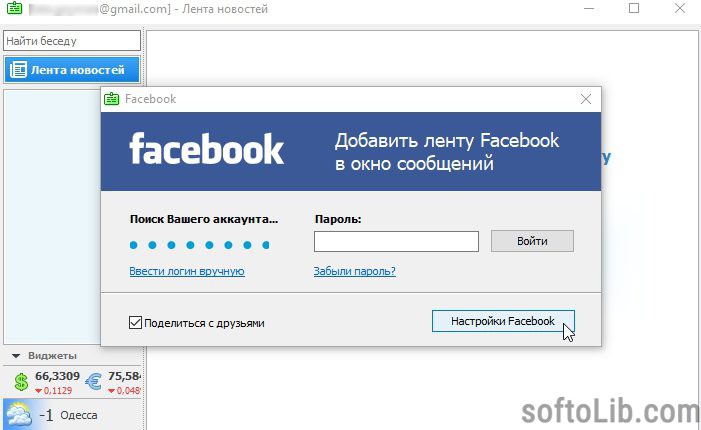This screenshot has height=430, width=701.
Task: Click the dollar rate 66,3309
Action: click(x=57, y=376)
